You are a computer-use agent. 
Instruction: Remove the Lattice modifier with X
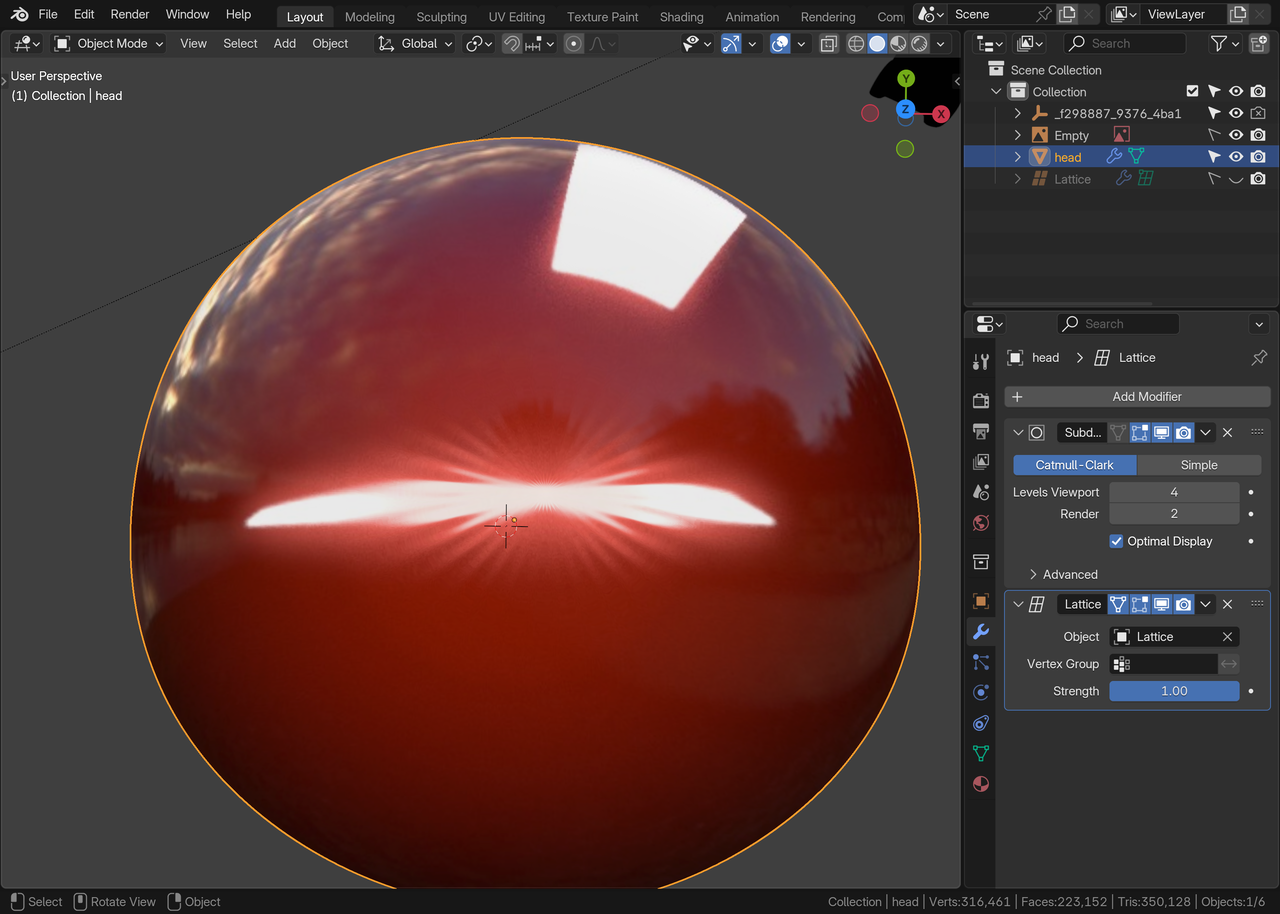coord(1228,604)
